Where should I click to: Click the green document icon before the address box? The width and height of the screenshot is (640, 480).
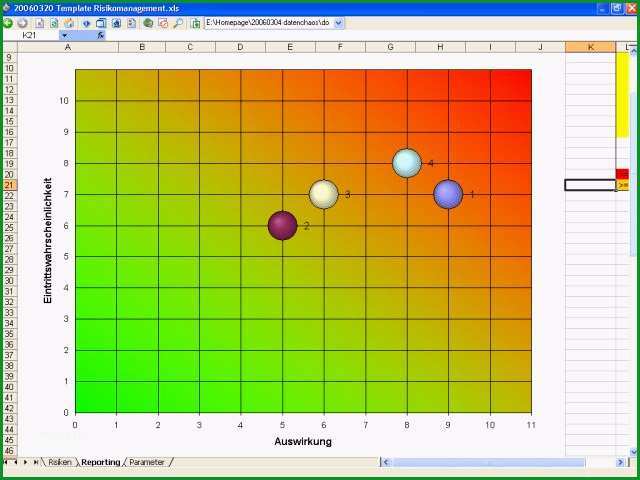pos(196,23)
